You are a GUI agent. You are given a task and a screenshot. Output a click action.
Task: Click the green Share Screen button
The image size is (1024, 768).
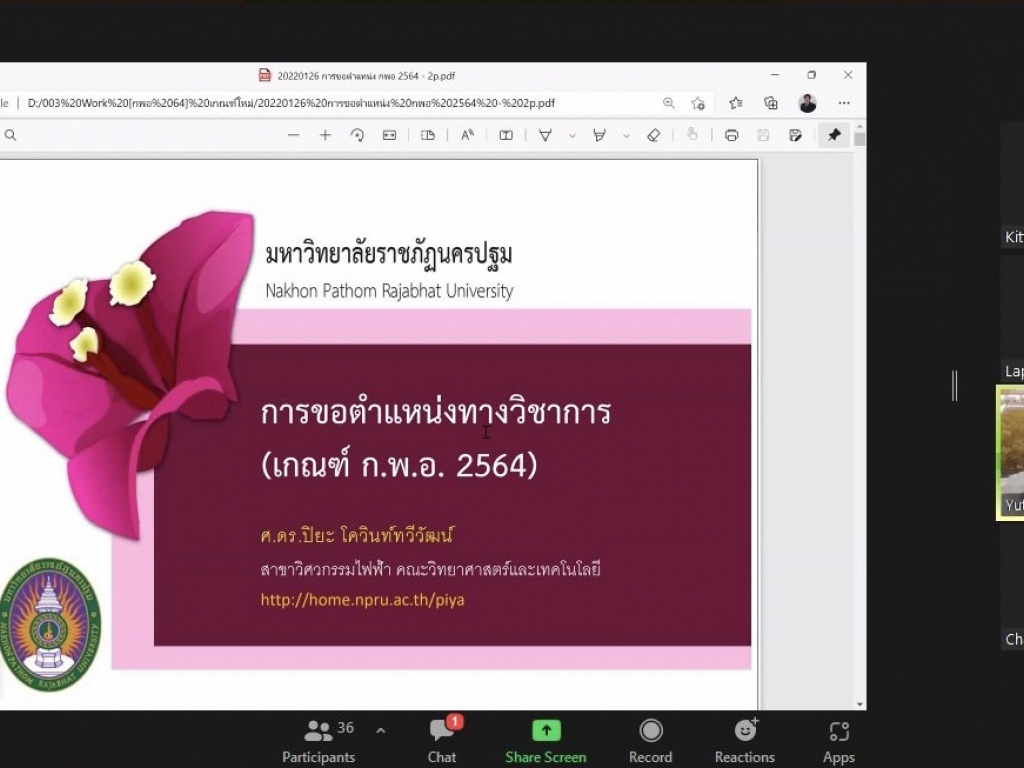point(546,741)
